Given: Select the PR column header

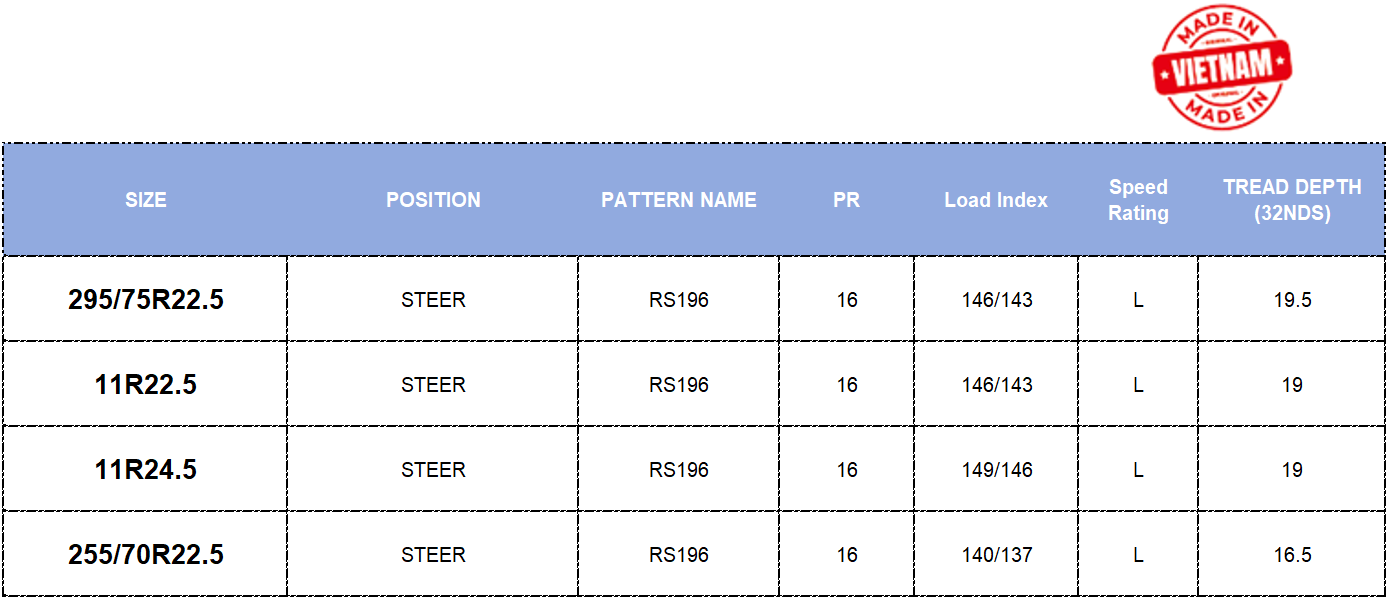Looking at the screenshot, I should [x=846, y=200].
